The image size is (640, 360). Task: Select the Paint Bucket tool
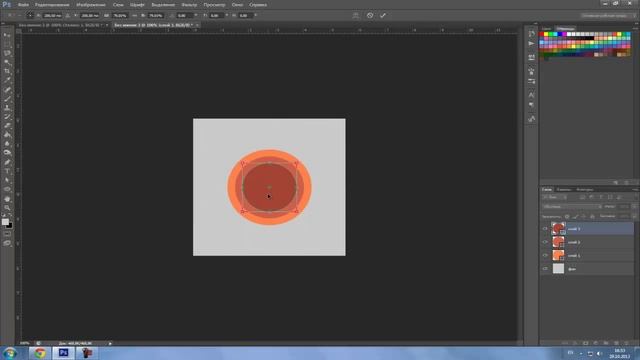(x=7, y=135)
